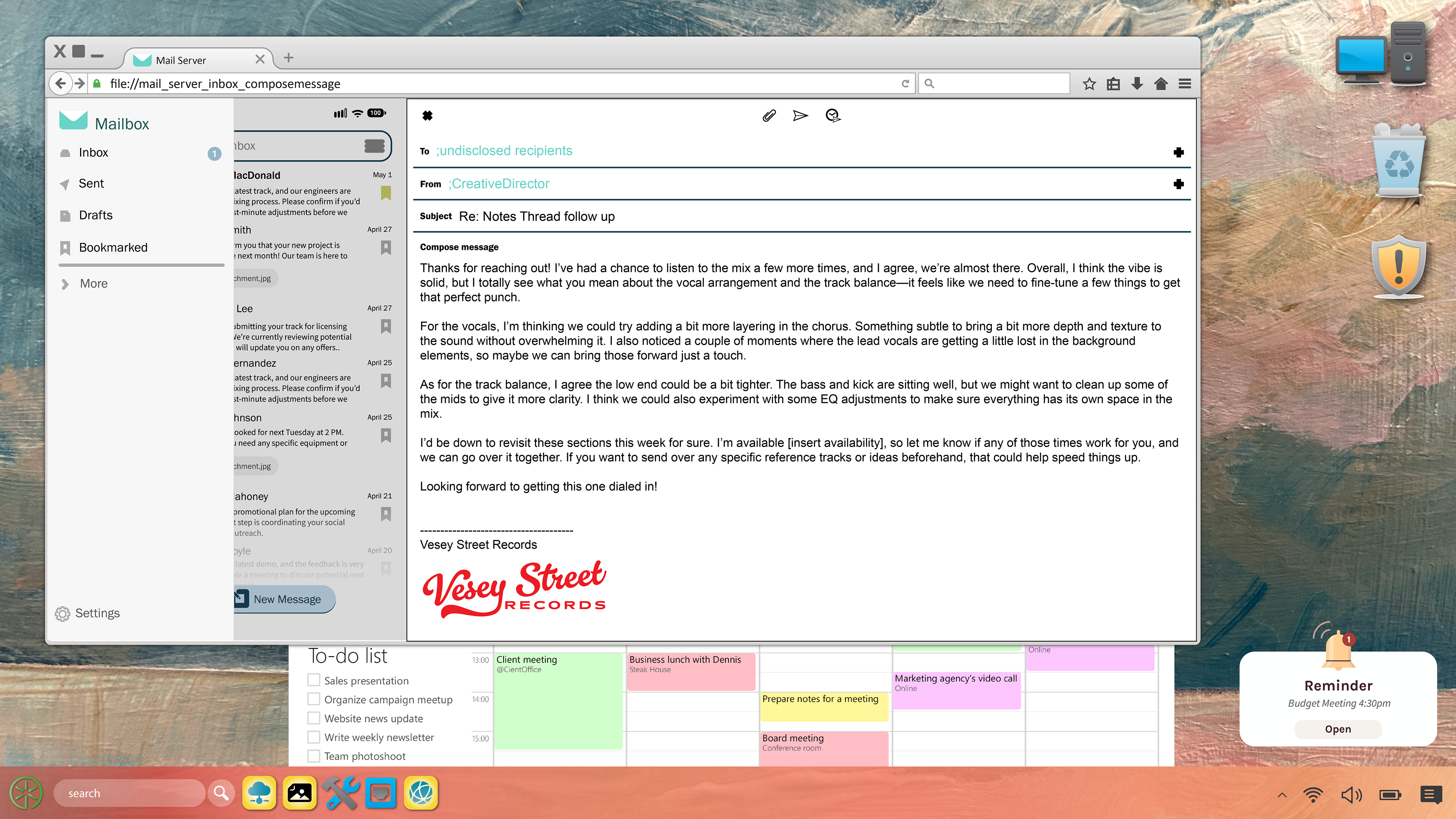Screen dimensions: 1456x819
Task: Click the star bookmark page icon
Action: coord(1089,84)
